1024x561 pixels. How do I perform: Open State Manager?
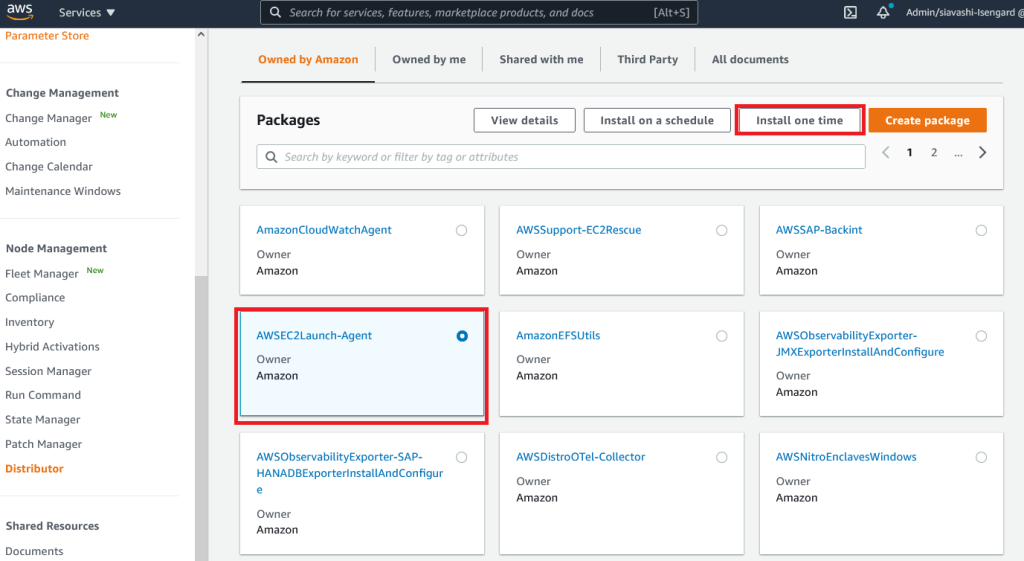(x=42, y=419)
